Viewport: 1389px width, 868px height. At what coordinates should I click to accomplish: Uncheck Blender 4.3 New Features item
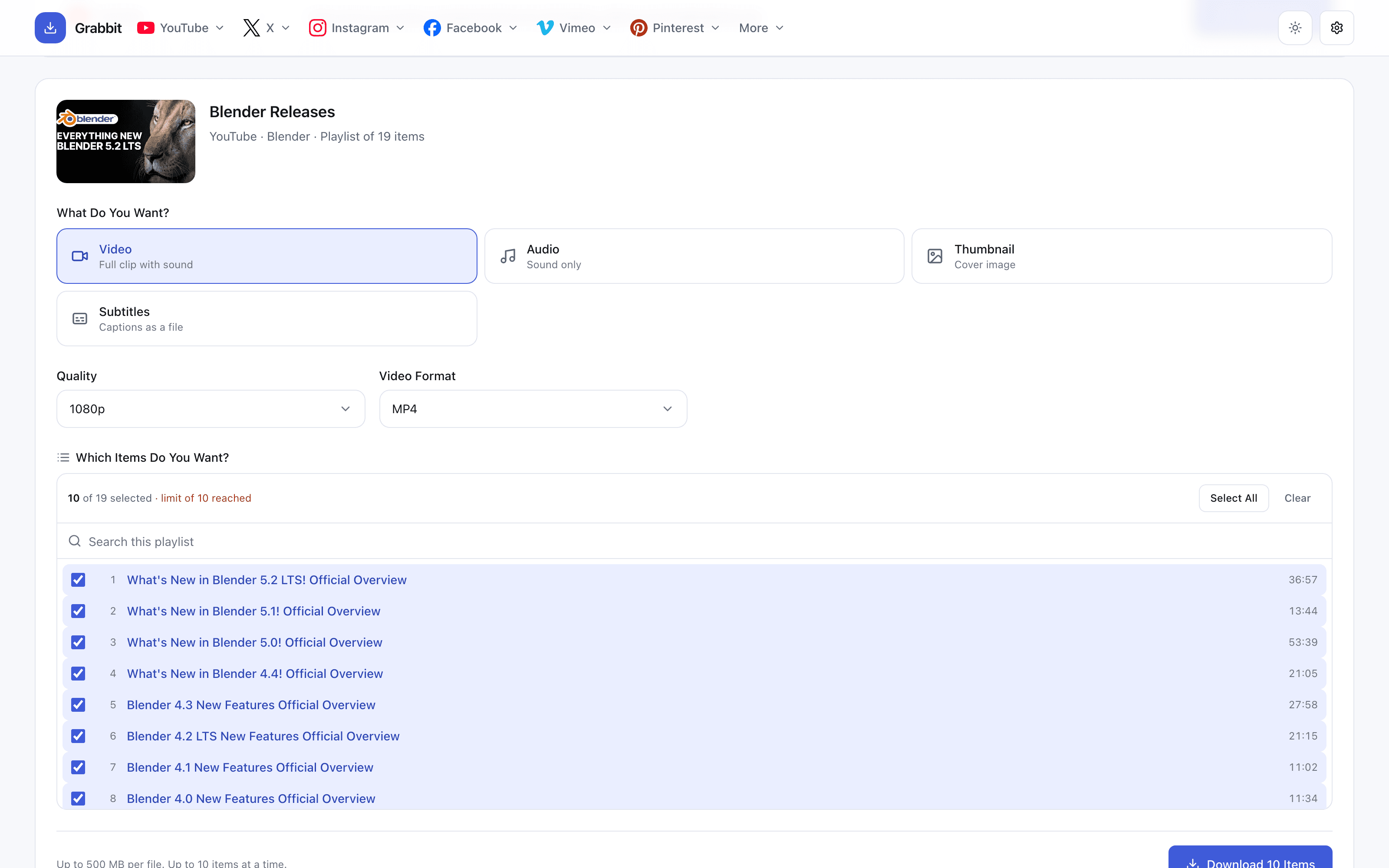(x=78, y=705)
